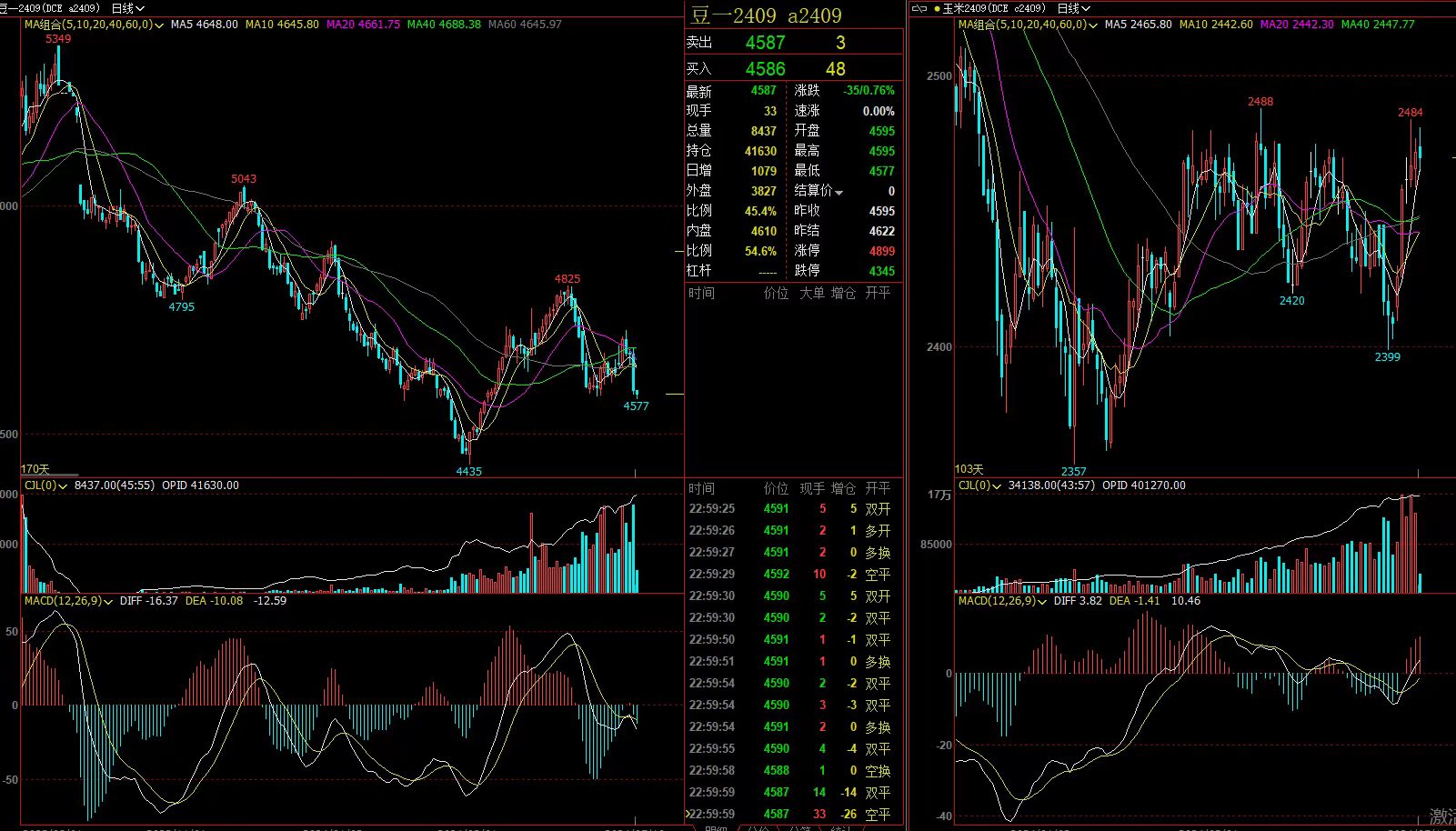Open the CJL(0) dropdown in the corn volume panel

click(998, 486)
